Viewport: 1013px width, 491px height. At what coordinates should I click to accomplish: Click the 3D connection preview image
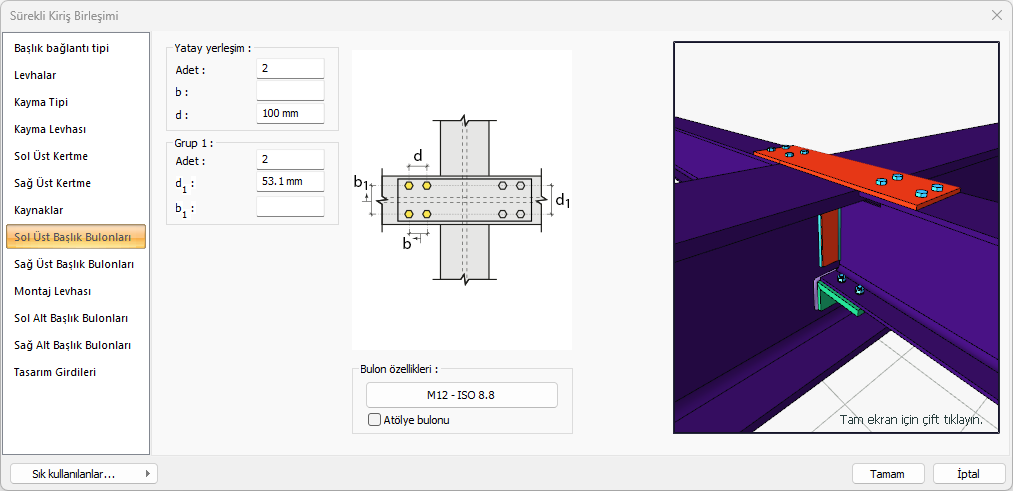(x=836, y=237)
